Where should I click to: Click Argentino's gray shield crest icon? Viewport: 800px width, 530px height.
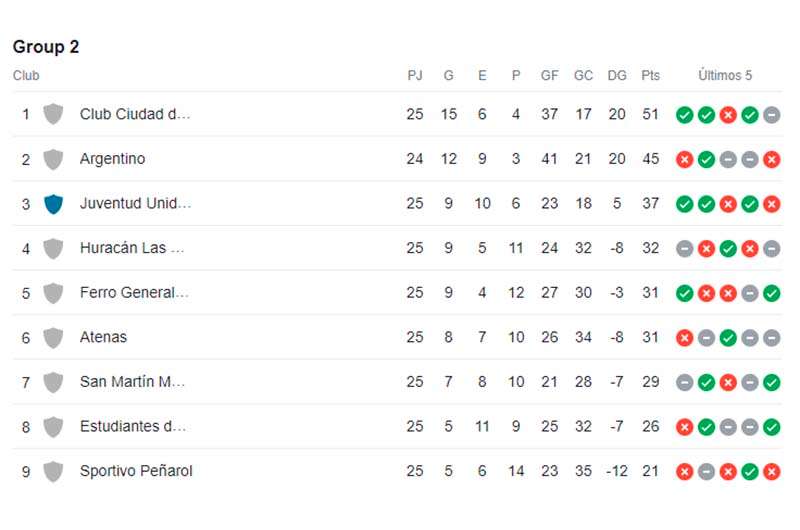coord(54,159)
